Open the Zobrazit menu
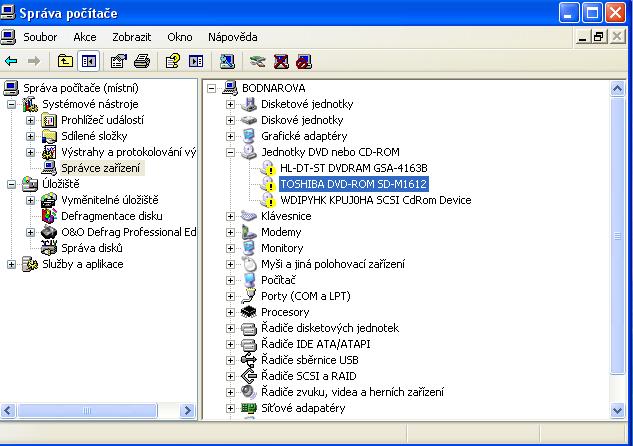Image resolution: width=633 pixels, height=446 pixels. coord(132,37)
